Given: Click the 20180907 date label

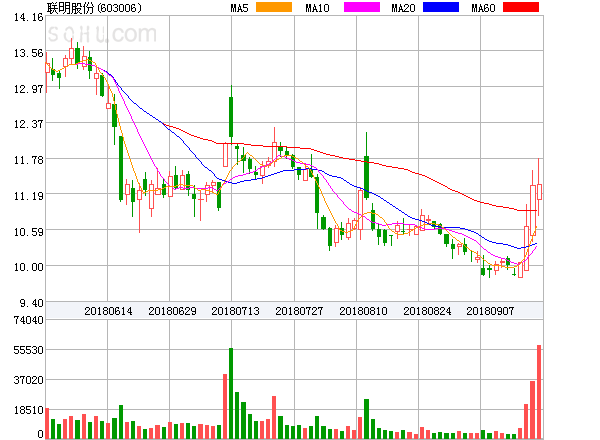Looking at the screenshot, I should [x=490, y=311].
